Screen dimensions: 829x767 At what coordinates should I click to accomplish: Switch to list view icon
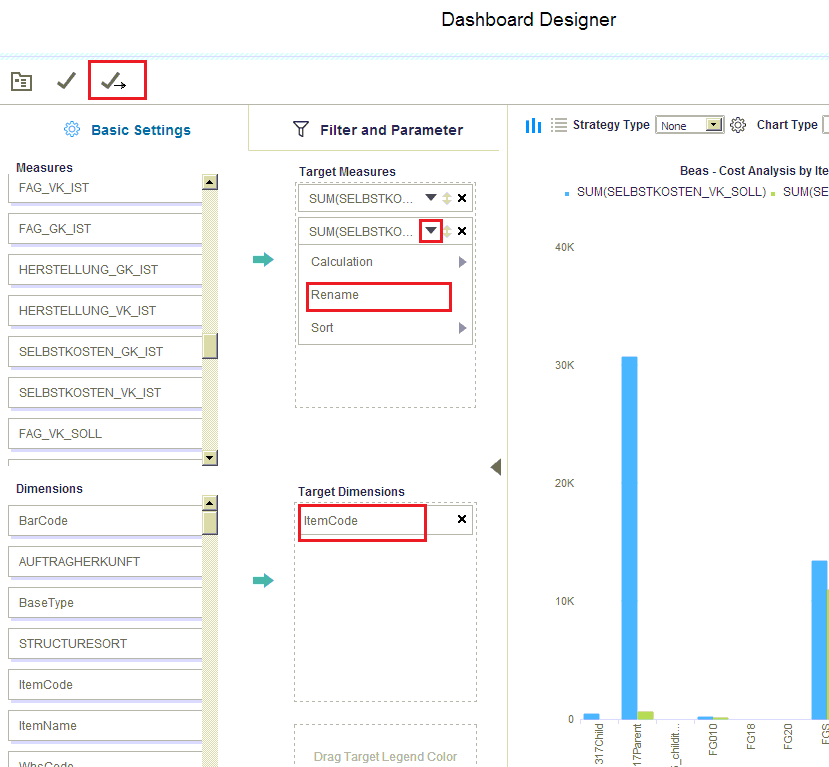pyautogui.click(x=559, y=125)
